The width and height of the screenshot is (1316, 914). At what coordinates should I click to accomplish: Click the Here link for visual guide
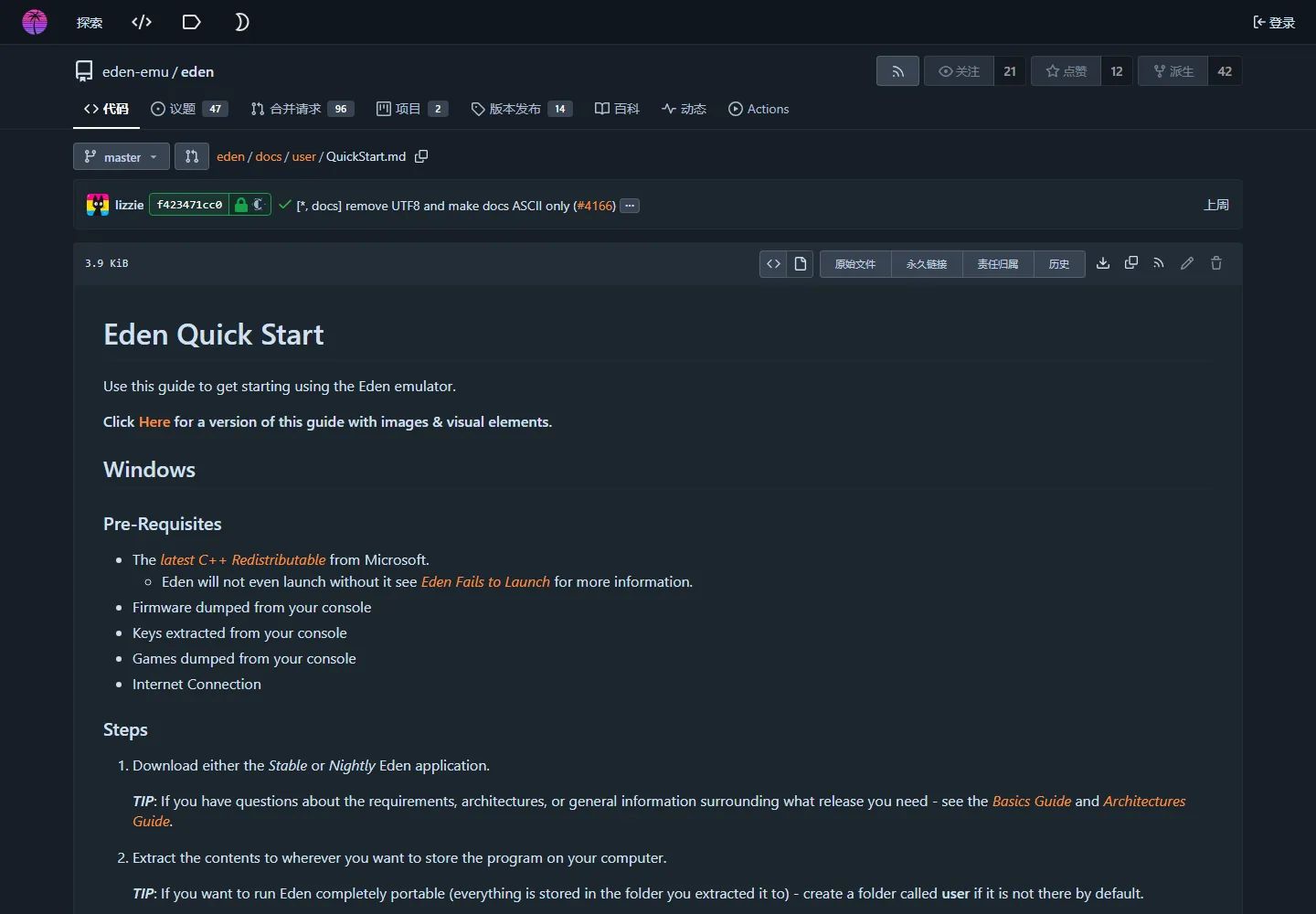point(154,421)
